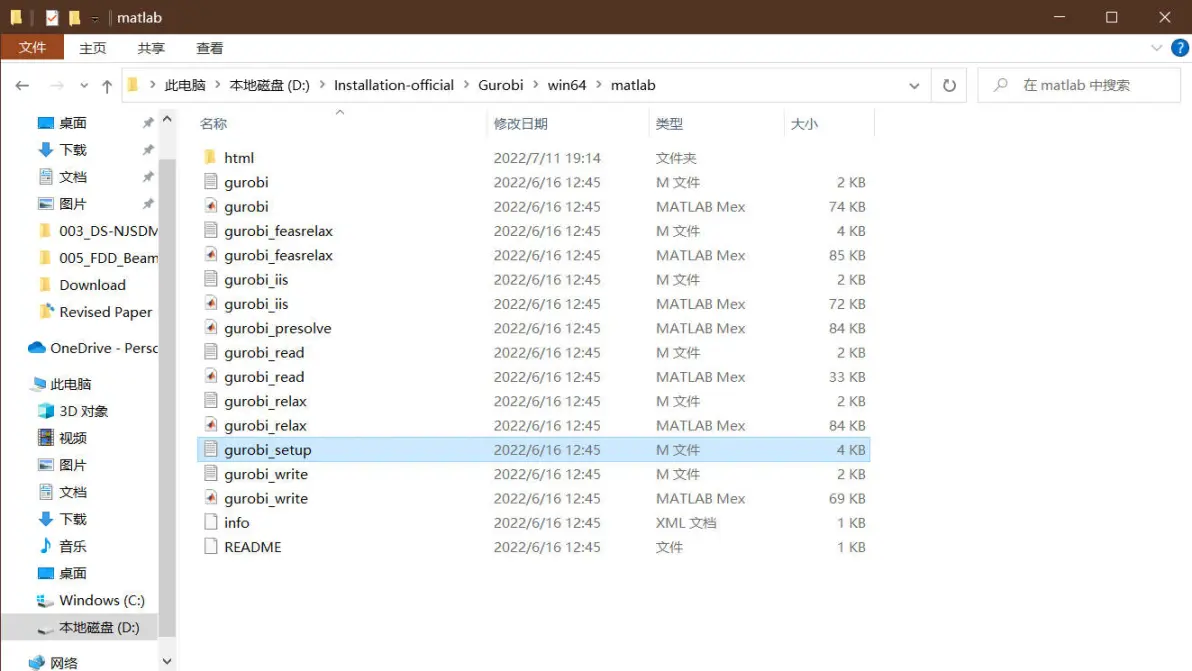1192x671 pixels.
Task: Jump to Gurobi in the address breadcrumb
Action: tap(500, 85)
